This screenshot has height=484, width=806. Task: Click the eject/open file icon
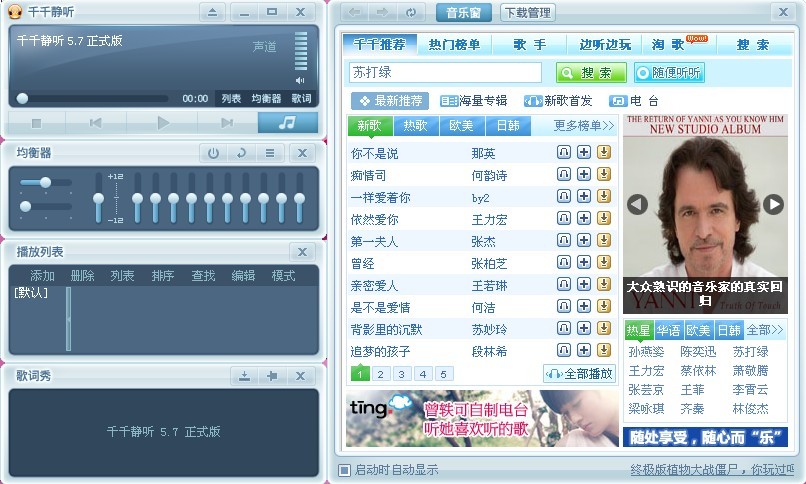pos(211,12)
